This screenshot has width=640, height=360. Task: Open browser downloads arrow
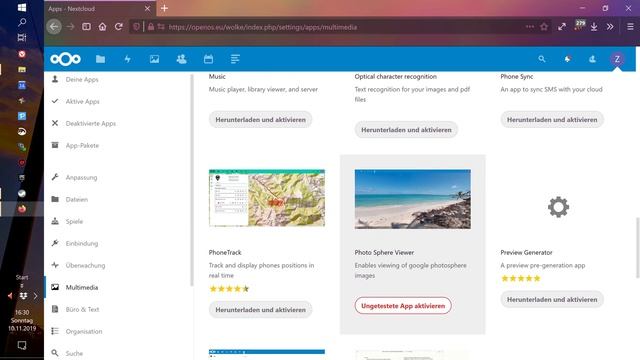(x=594, y=27)
